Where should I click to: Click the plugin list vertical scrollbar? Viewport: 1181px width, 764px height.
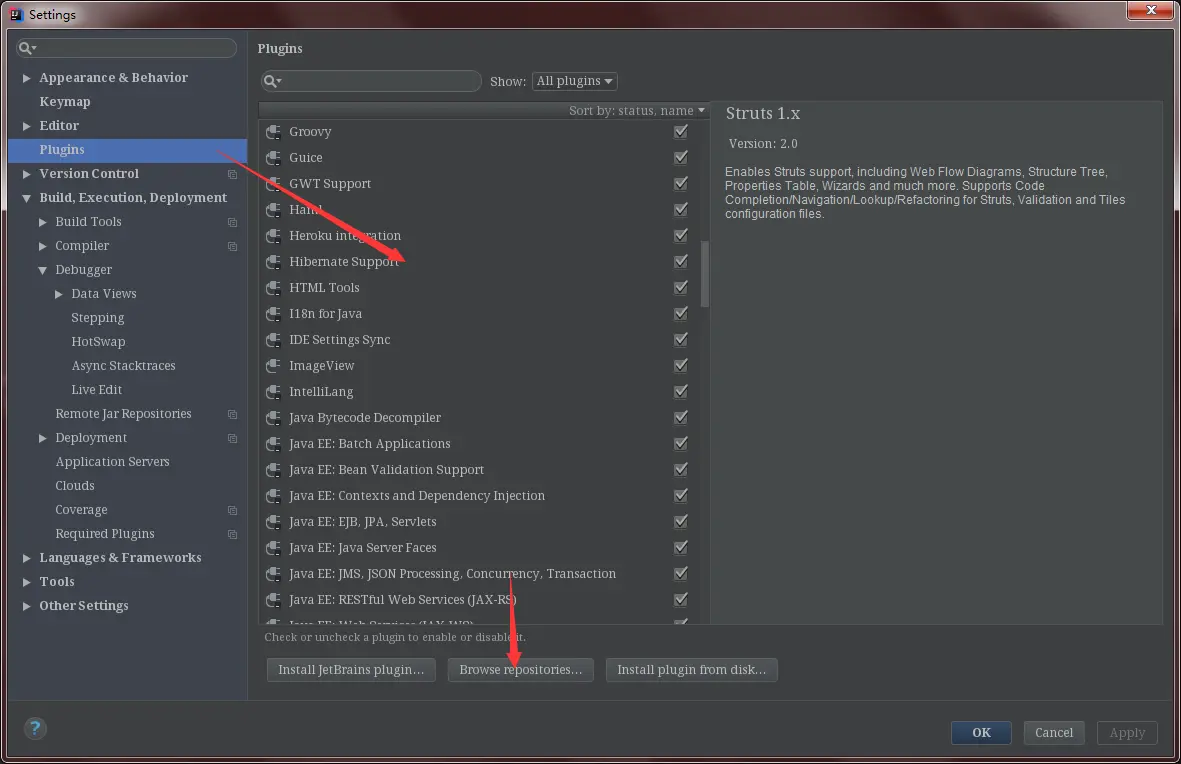point(705,274)
